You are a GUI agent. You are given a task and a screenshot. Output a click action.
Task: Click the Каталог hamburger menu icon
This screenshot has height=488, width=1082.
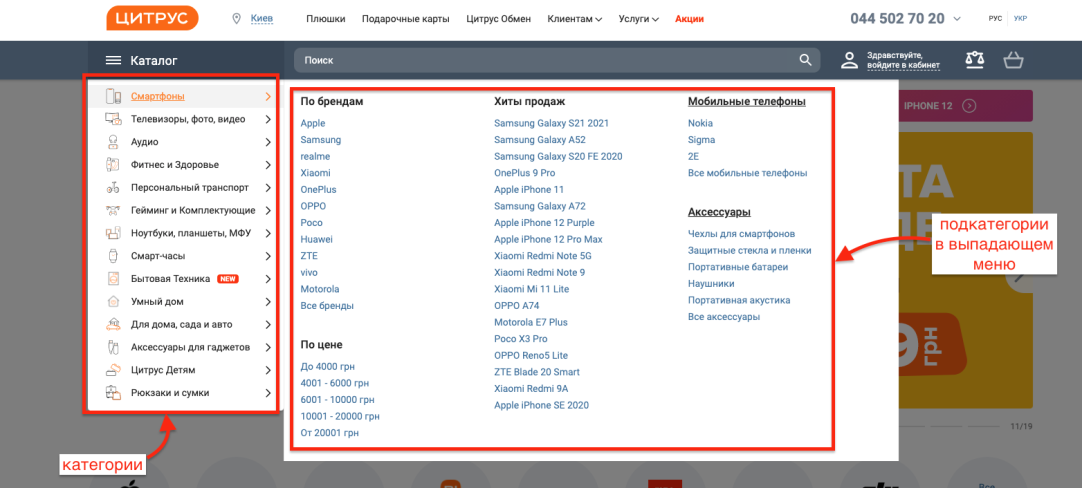[113, 61]
